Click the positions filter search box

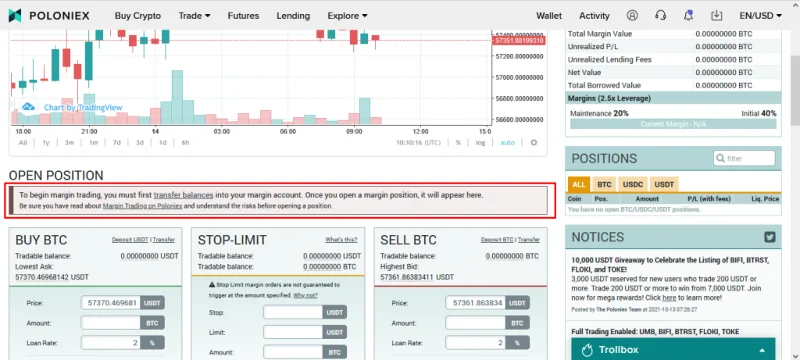point(744,159)
